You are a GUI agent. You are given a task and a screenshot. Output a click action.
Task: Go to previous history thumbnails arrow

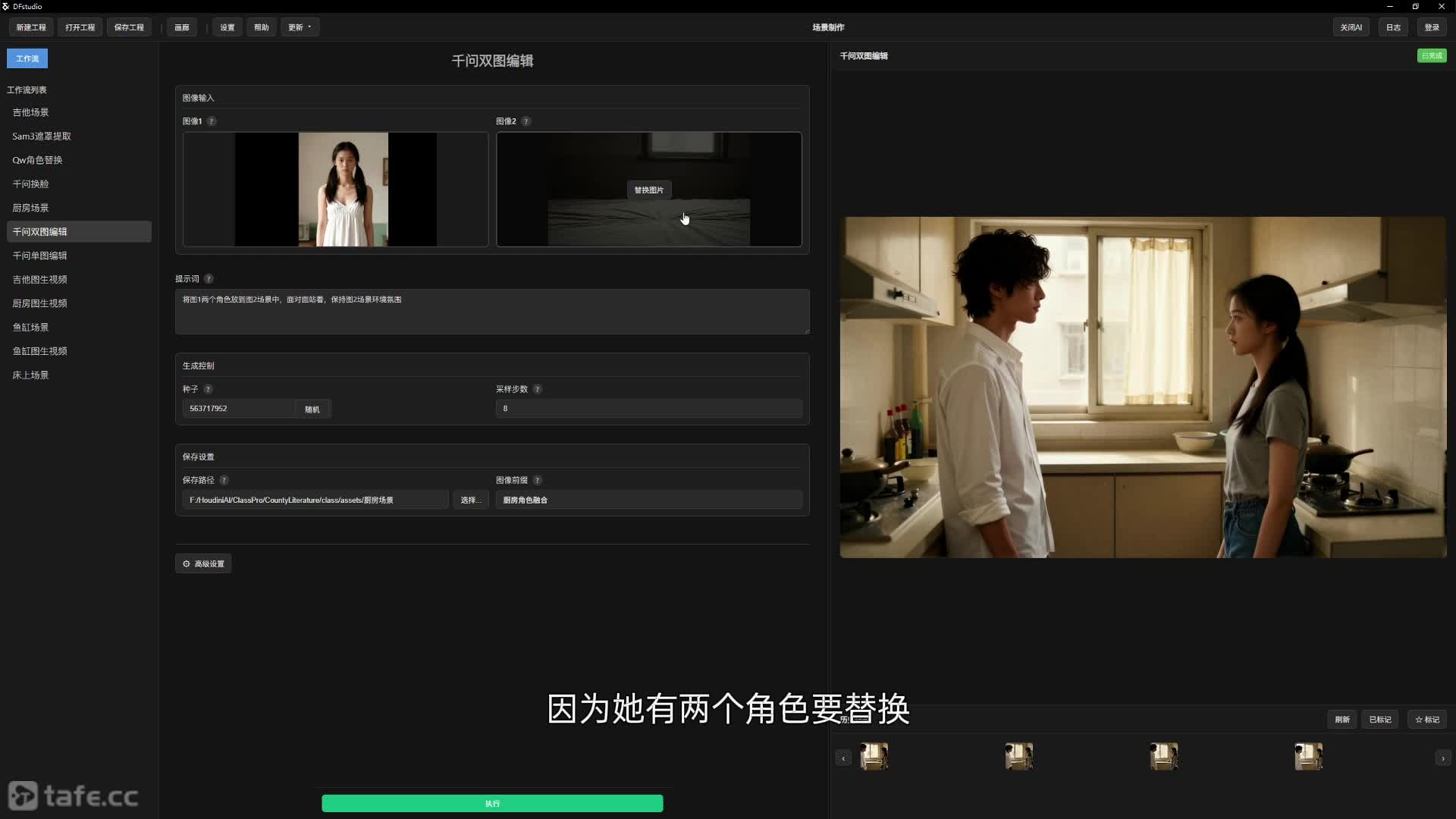tap(843, 758)
